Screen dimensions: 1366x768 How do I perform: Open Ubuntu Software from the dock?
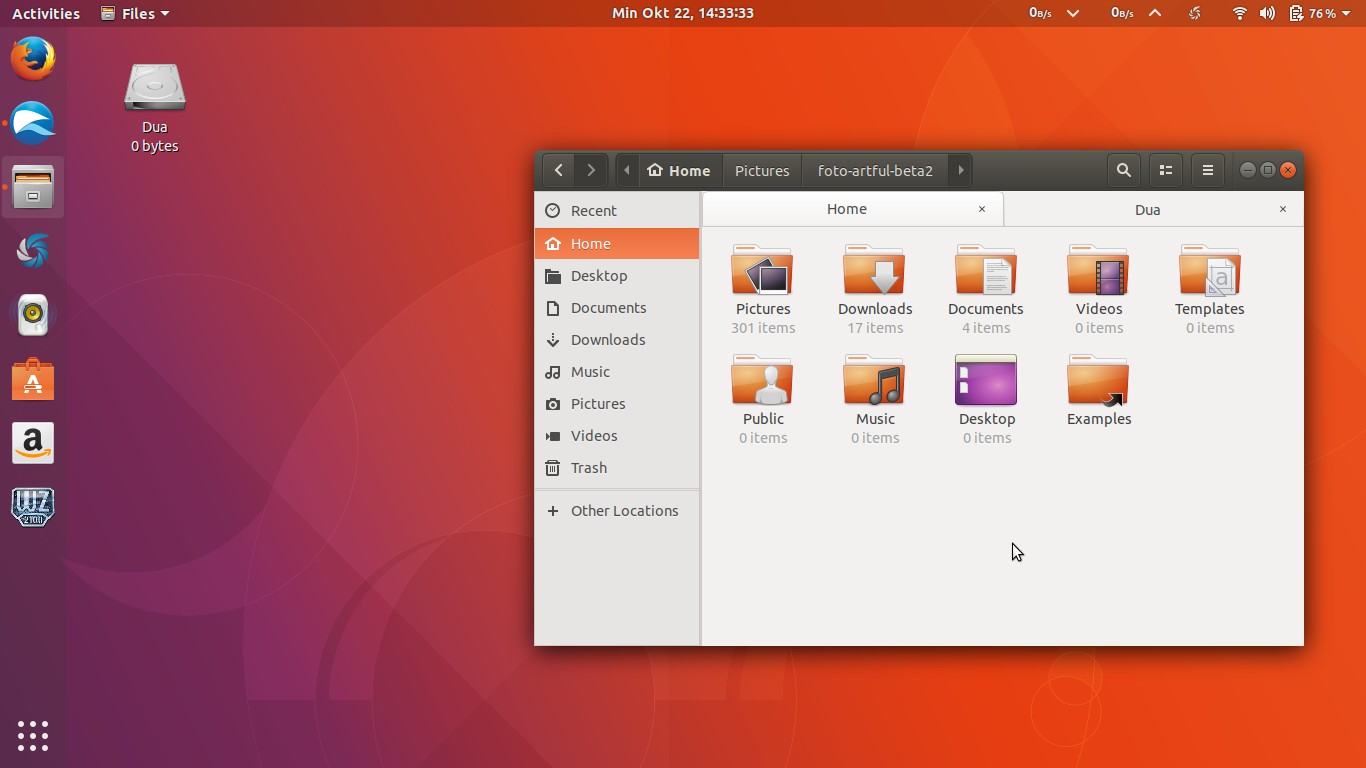pos(33,379)
